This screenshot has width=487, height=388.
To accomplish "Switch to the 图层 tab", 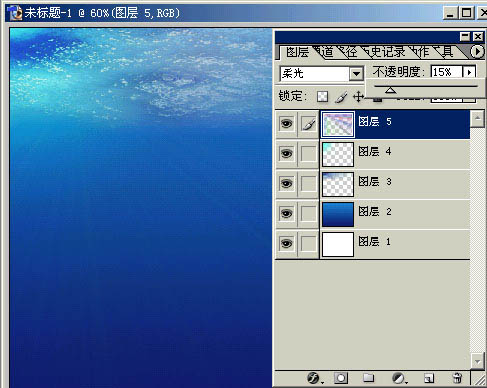I will pyautogui.click(x=297, y=52).
